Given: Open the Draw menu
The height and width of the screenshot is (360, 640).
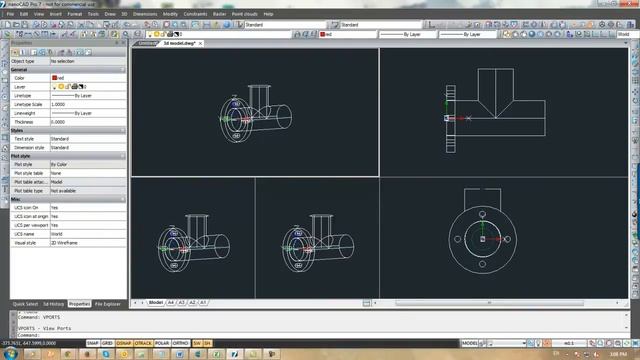Looking at the screenshot, I should click(110, 14).
